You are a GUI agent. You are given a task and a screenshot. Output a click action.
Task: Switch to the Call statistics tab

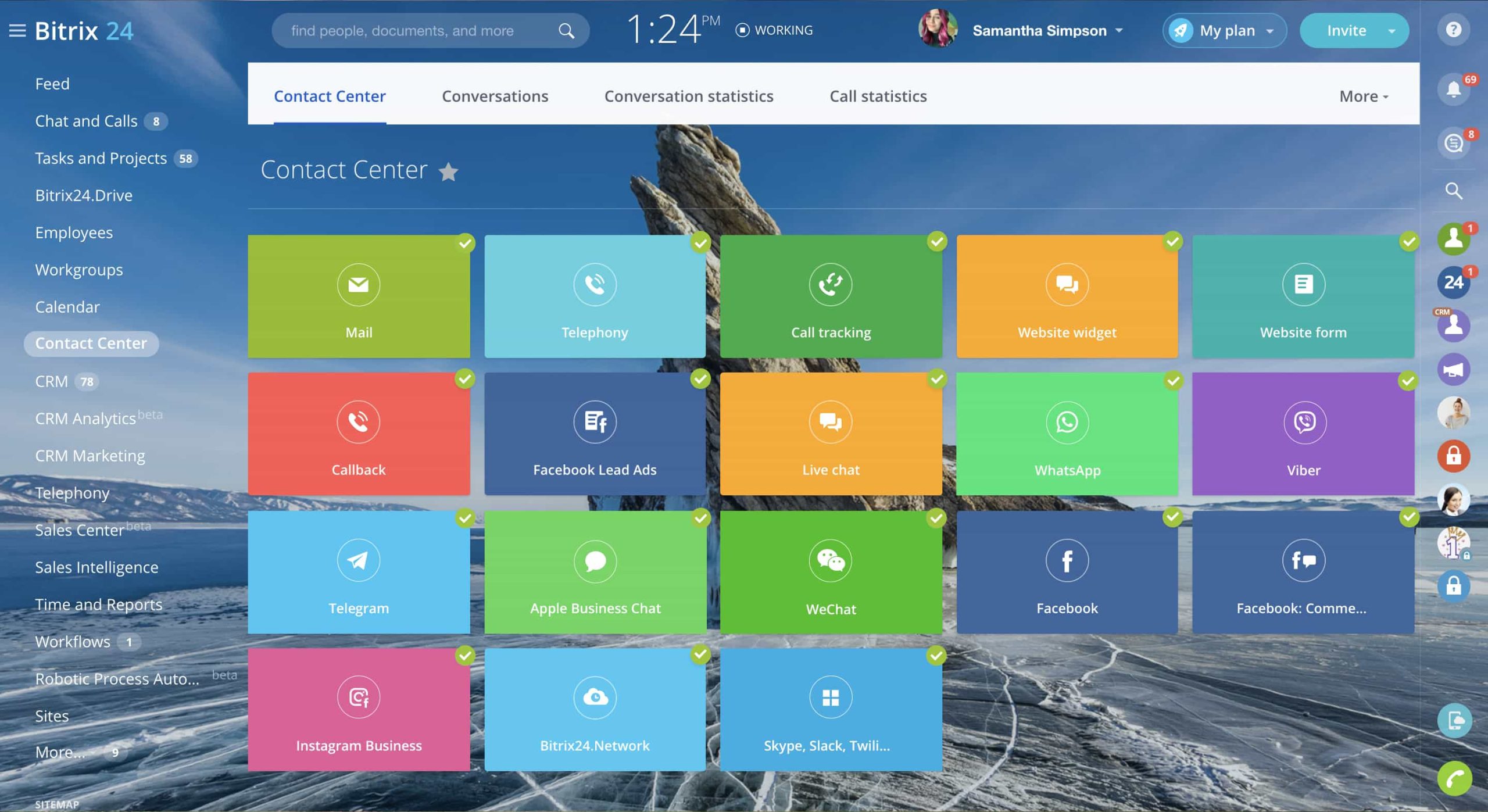(878, 96)
